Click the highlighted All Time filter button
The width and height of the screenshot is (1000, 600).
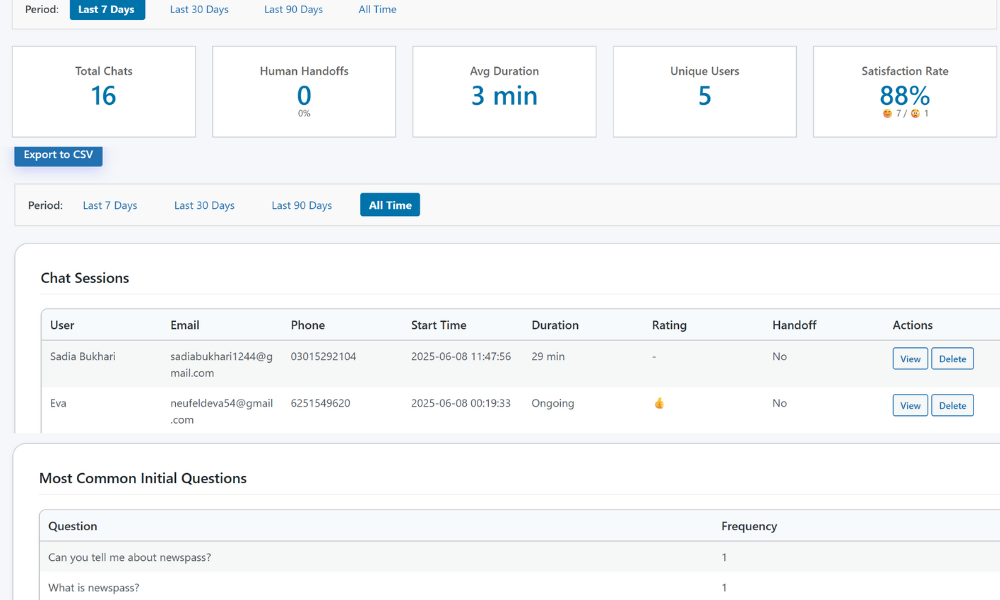point(390,205)
